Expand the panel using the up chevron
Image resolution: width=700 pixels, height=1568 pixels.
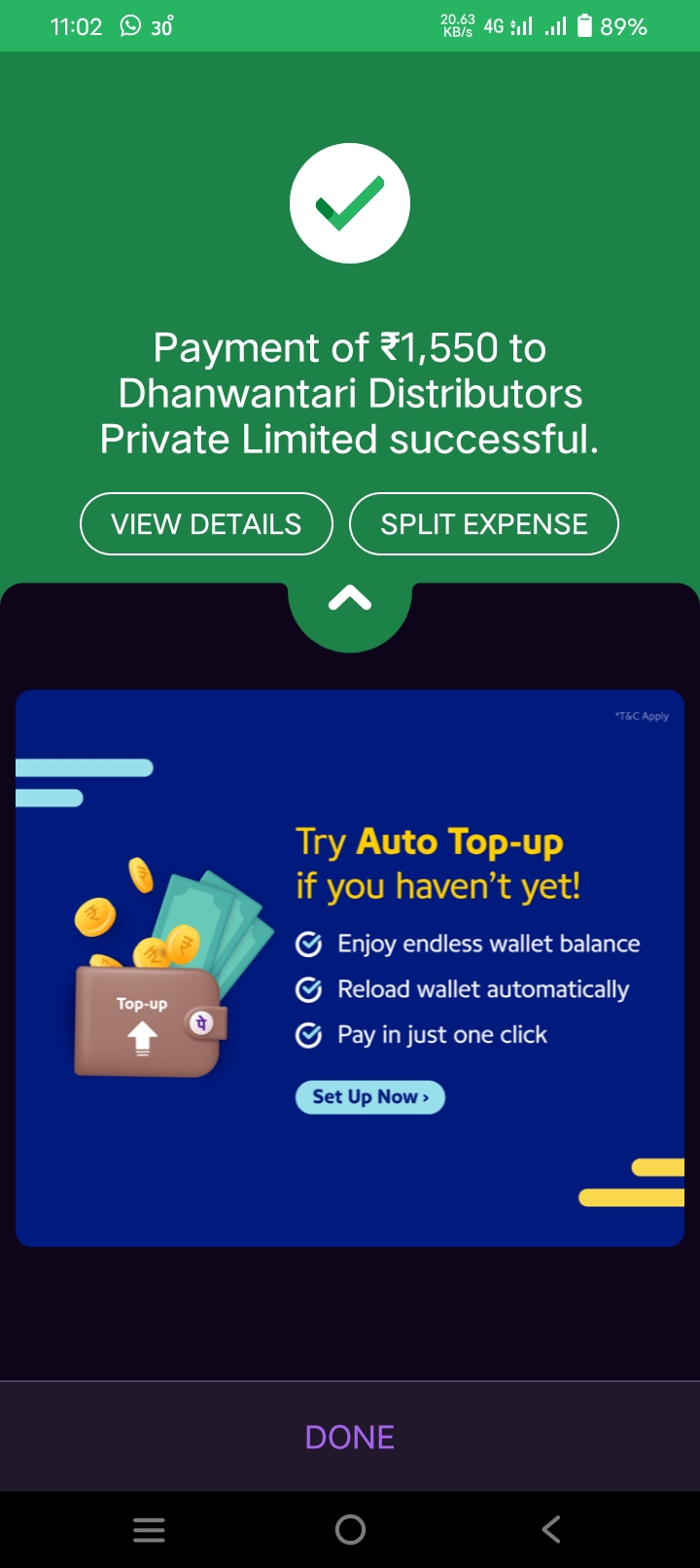[350, 600]
